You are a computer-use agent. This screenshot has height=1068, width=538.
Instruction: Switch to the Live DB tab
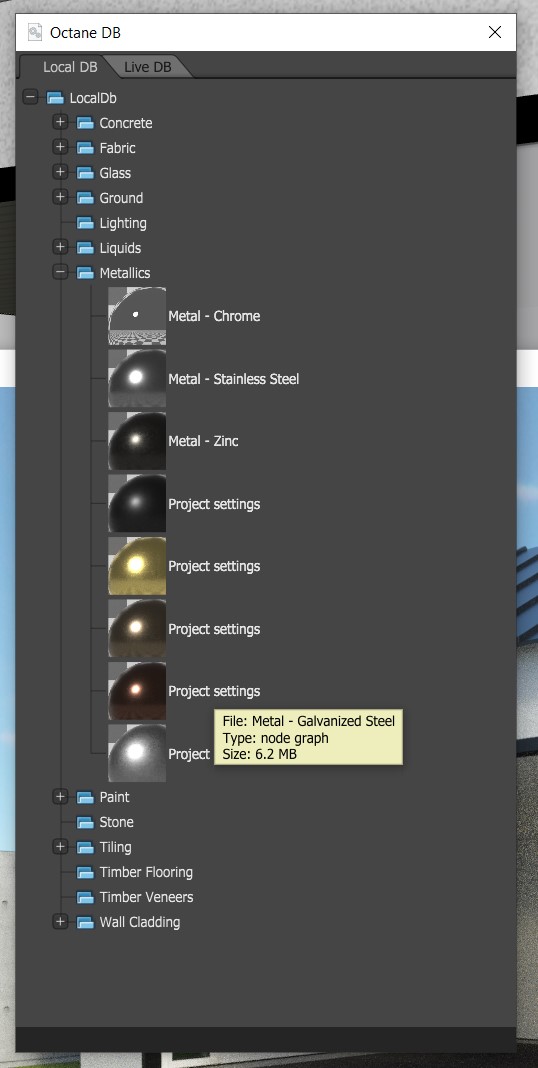tap(148, 67)
